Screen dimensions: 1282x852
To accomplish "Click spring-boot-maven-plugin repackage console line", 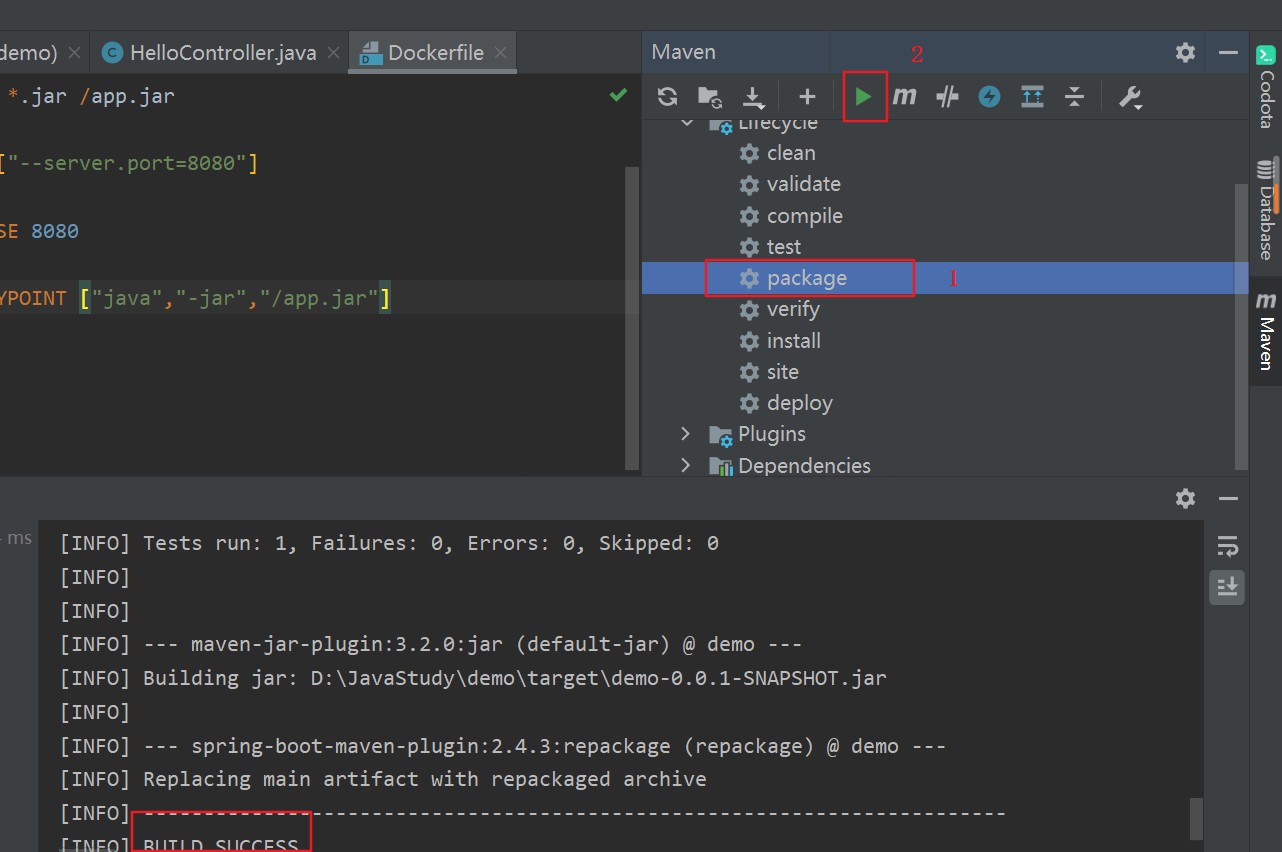I will 503,746.
